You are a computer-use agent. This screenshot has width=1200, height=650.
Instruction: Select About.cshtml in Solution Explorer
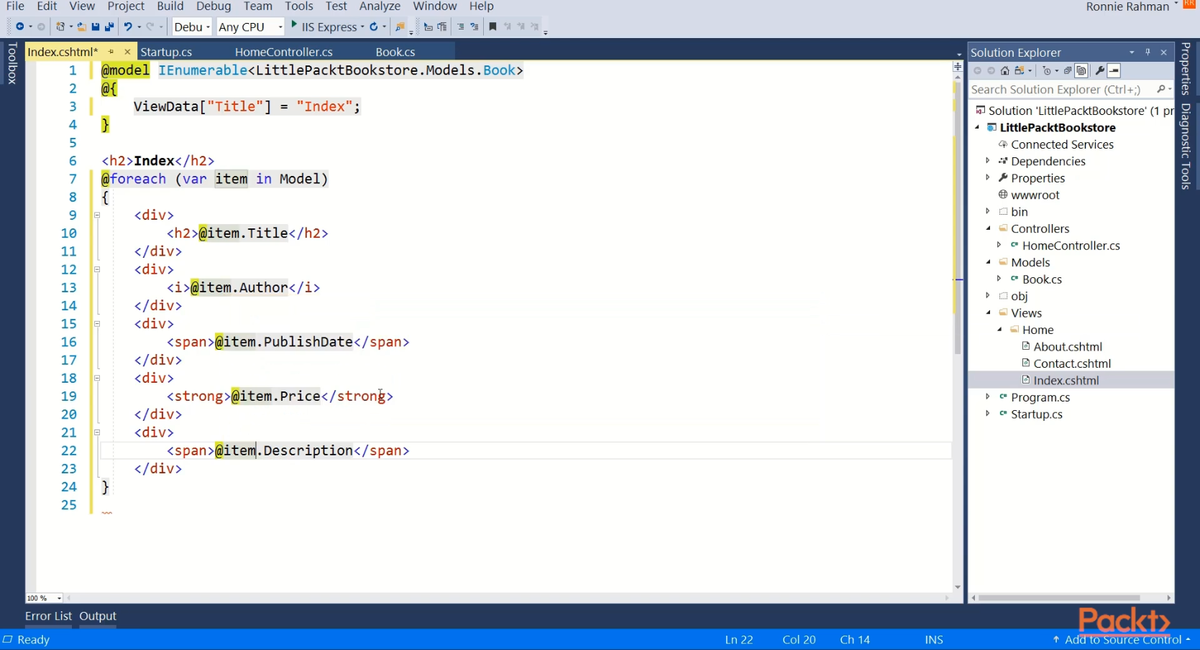(x=1067, y=347)
